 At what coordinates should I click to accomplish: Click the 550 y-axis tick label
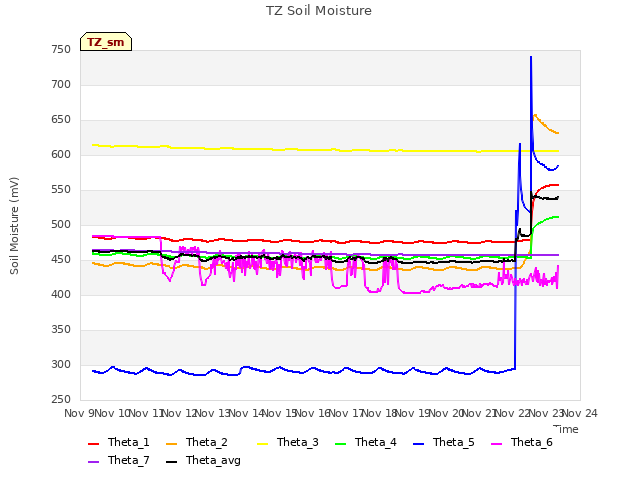[61, 189]
